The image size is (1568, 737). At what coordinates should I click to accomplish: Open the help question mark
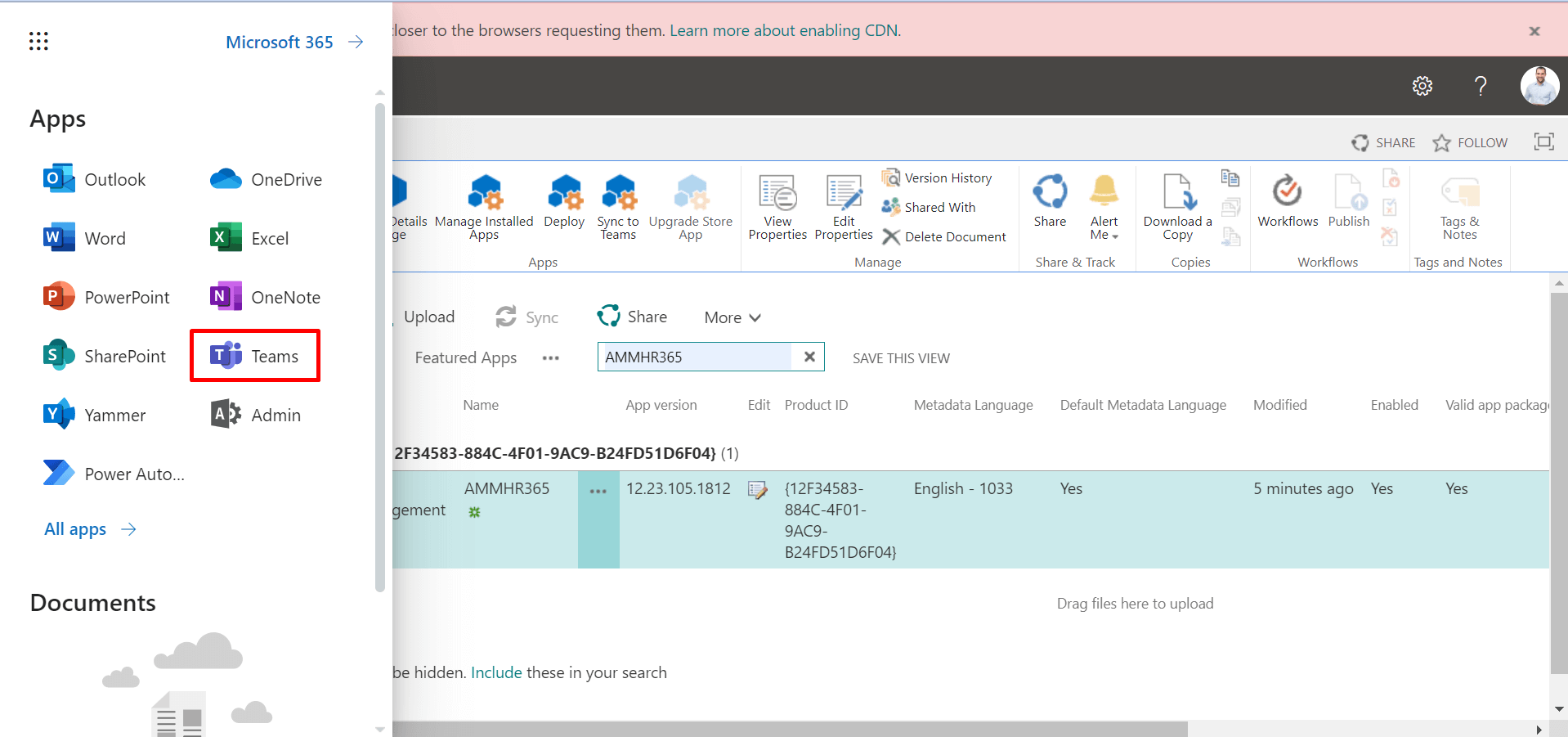pyautogui.click(x=1481, y=86)
